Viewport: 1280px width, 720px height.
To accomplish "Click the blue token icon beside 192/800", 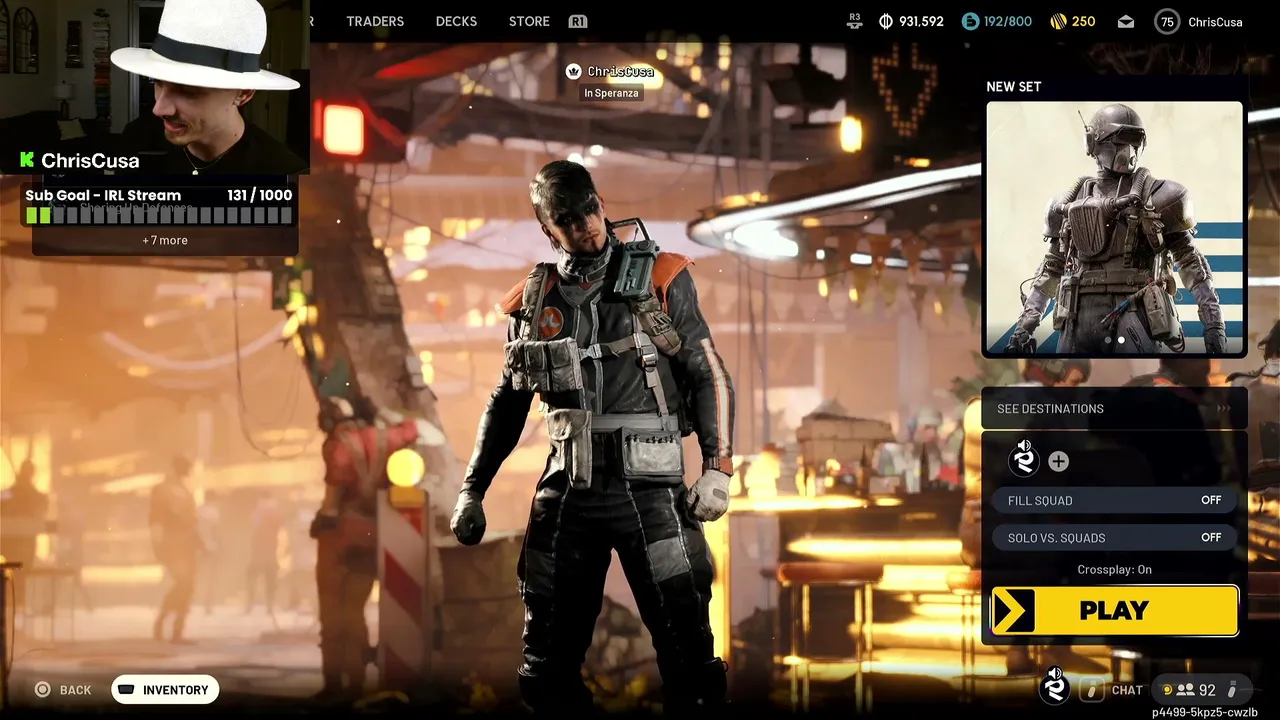I will (970, 21).
